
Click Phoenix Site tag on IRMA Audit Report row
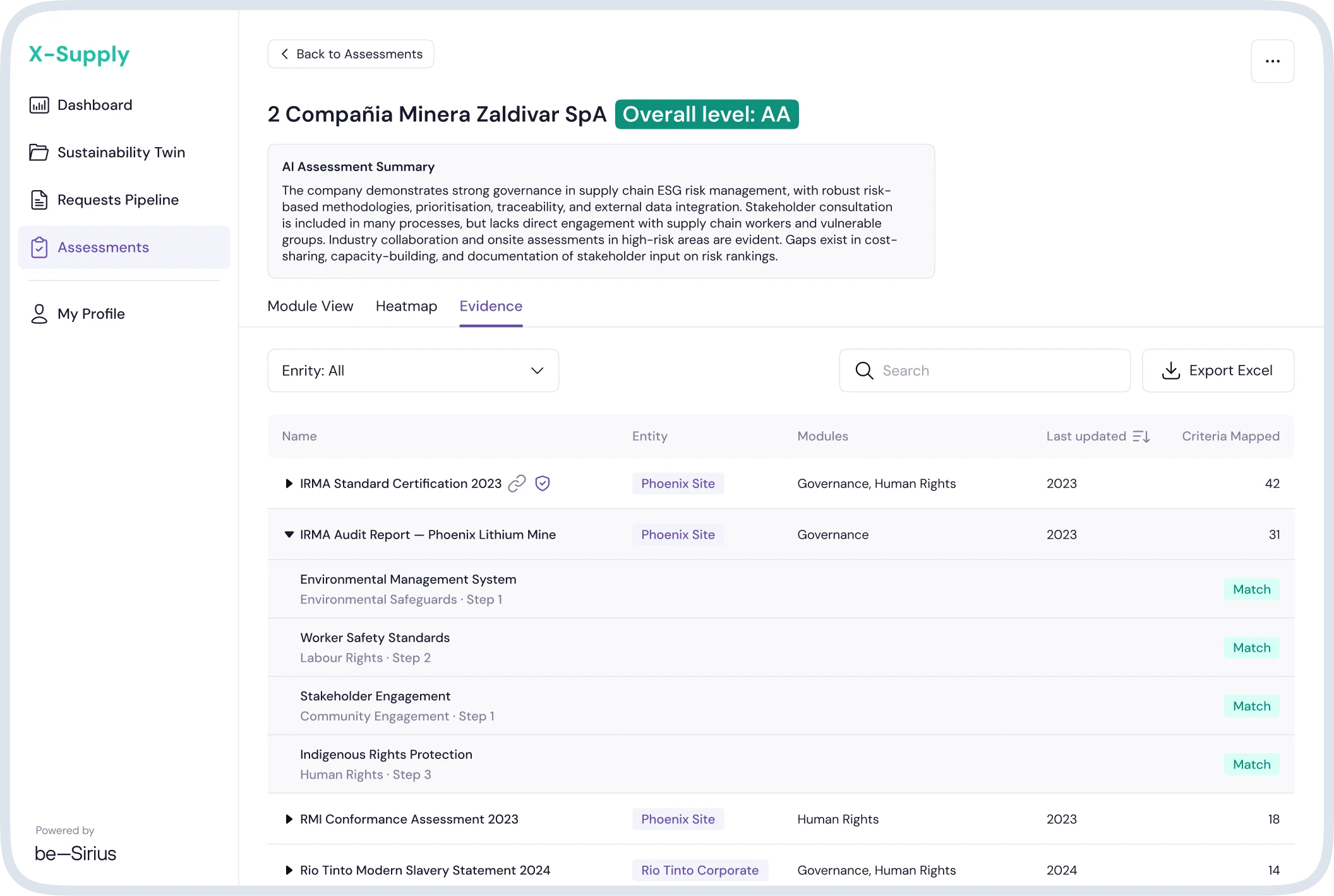(x=678, y=535)
